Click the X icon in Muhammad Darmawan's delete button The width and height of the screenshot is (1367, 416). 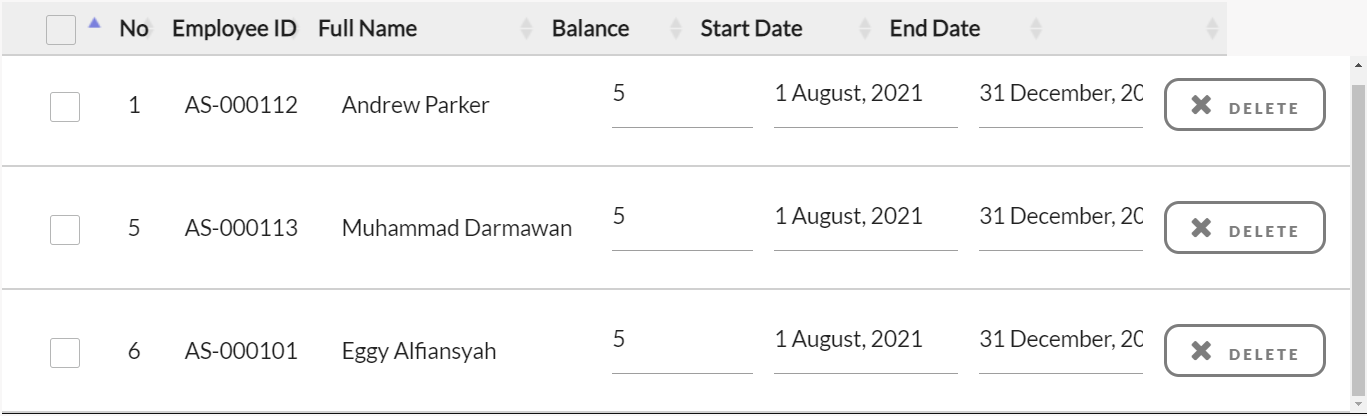[1201, 229]
